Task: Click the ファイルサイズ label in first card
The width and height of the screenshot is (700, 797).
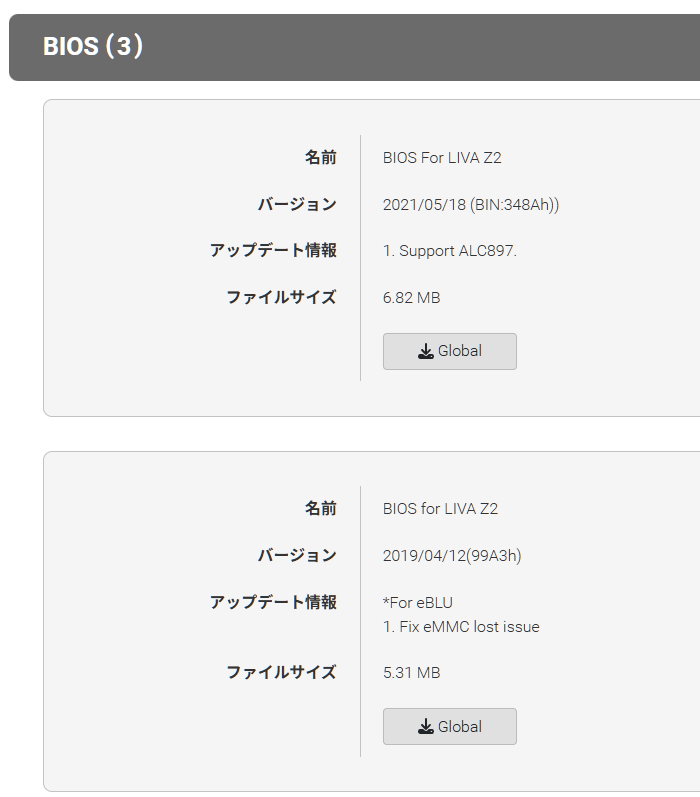Action: [x=281, y=297]
